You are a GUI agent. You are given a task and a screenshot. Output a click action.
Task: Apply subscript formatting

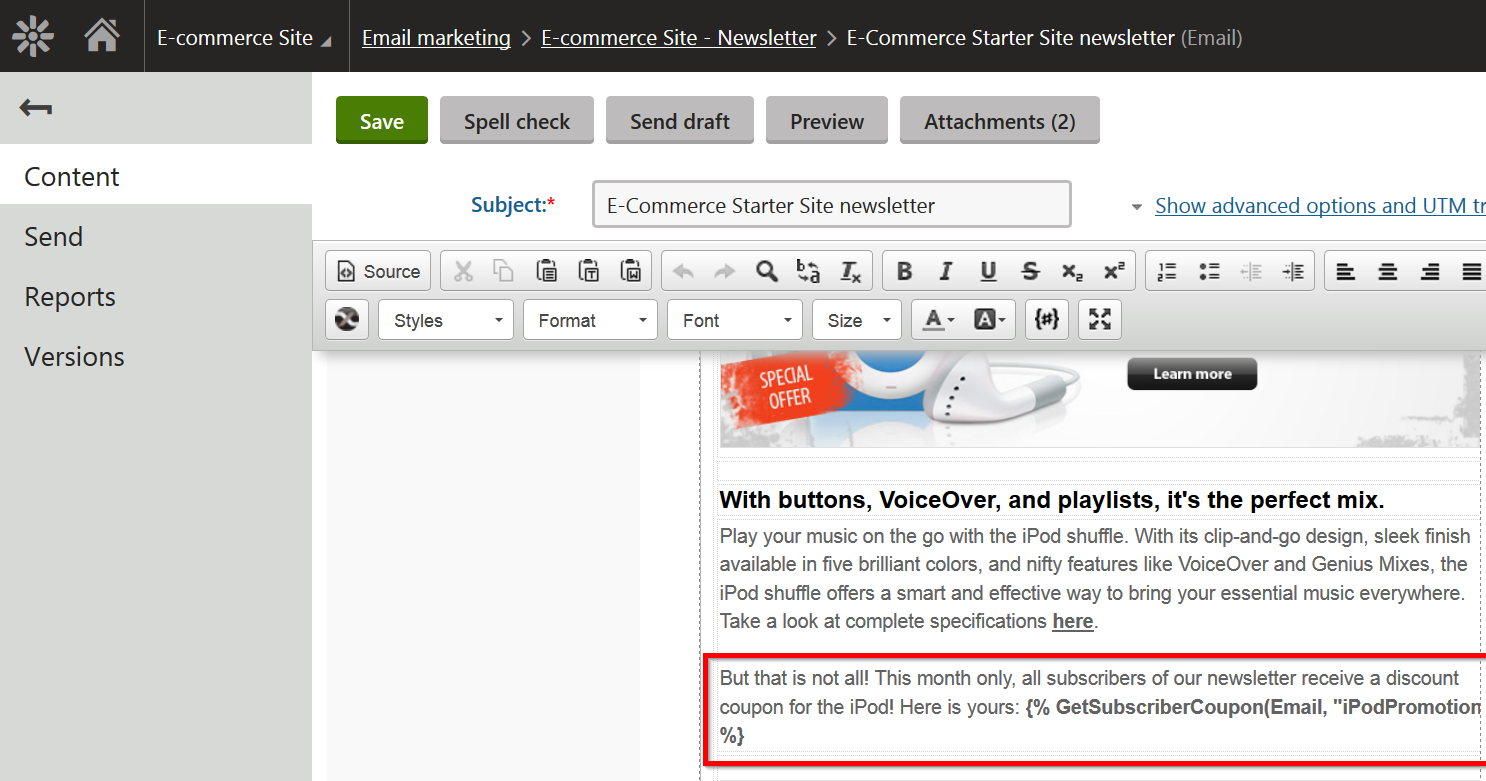(x=1072, y=271)
